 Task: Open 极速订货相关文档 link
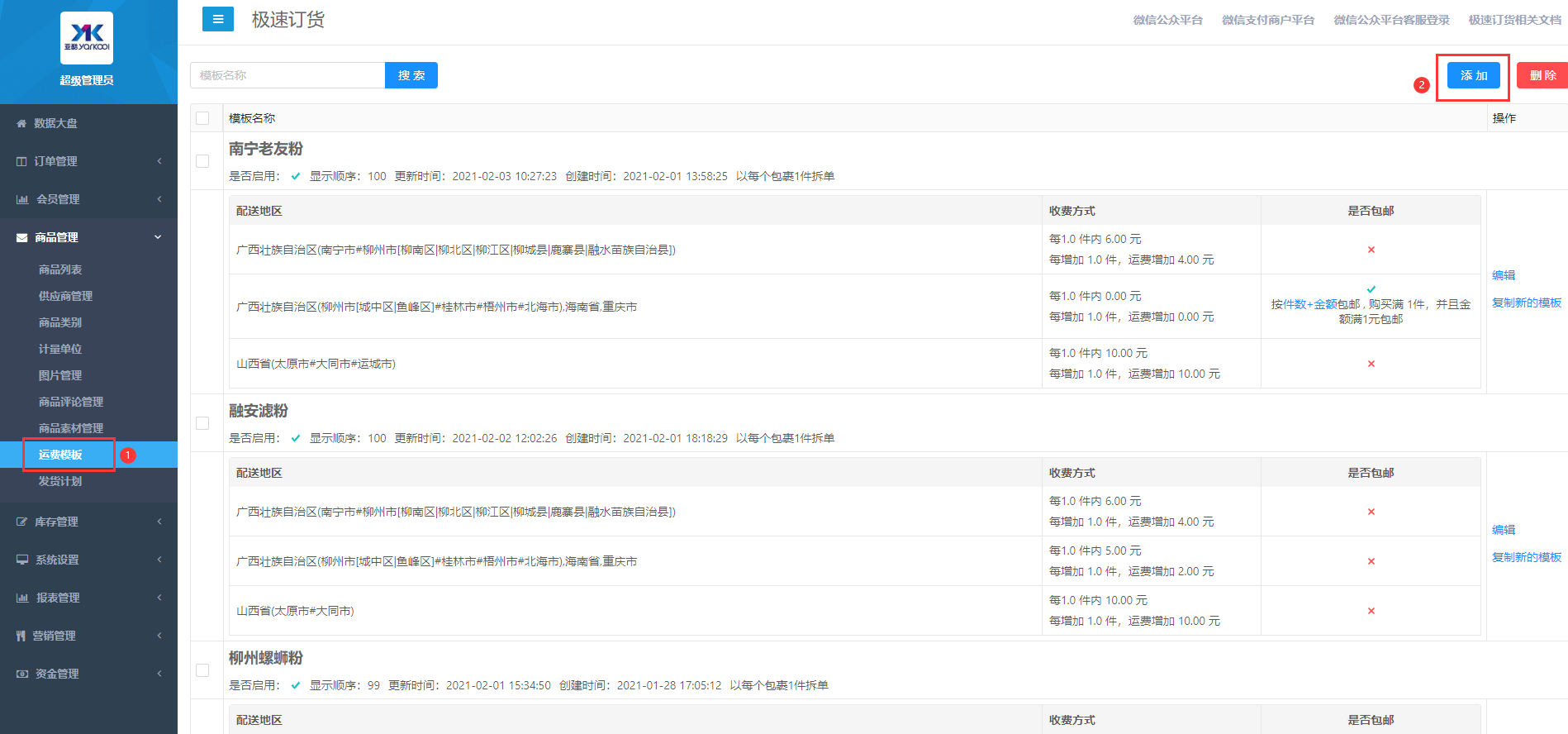[x=1515, y=20]
